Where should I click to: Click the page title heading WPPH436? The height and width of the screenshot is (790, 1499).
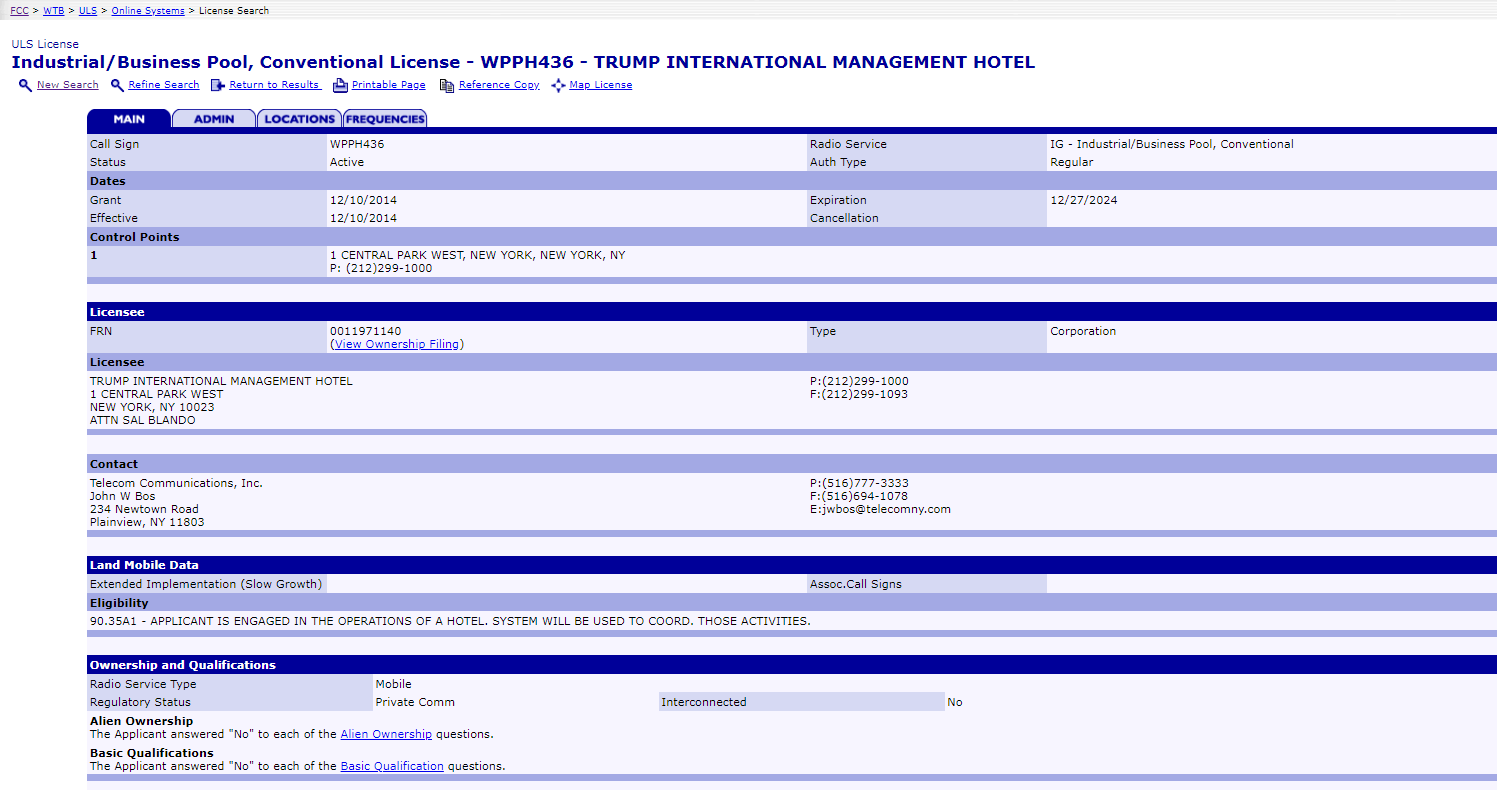tap(523, 62)
